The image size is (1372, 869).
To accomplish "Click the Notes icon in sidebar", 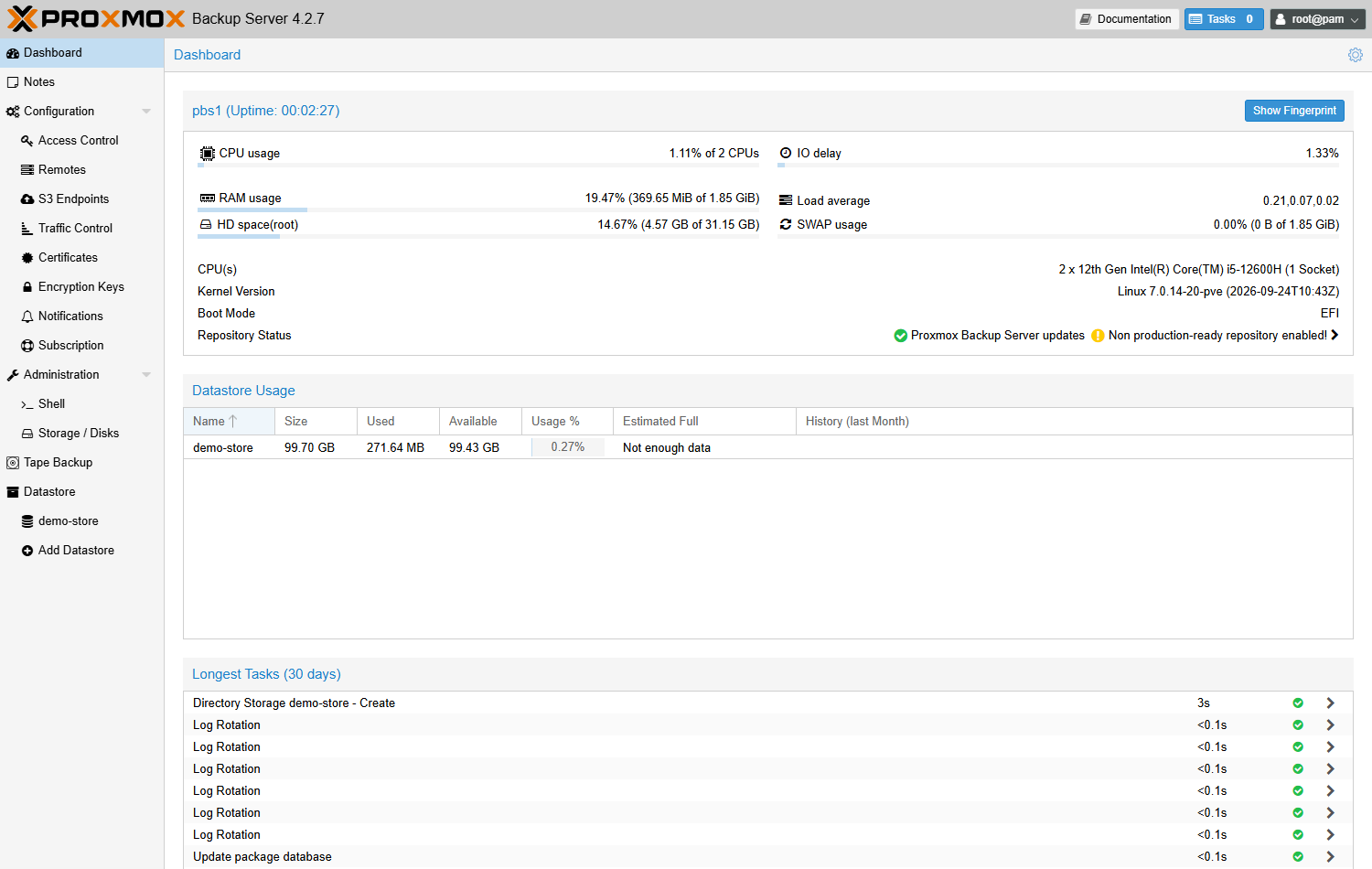I will coord(13,82).
